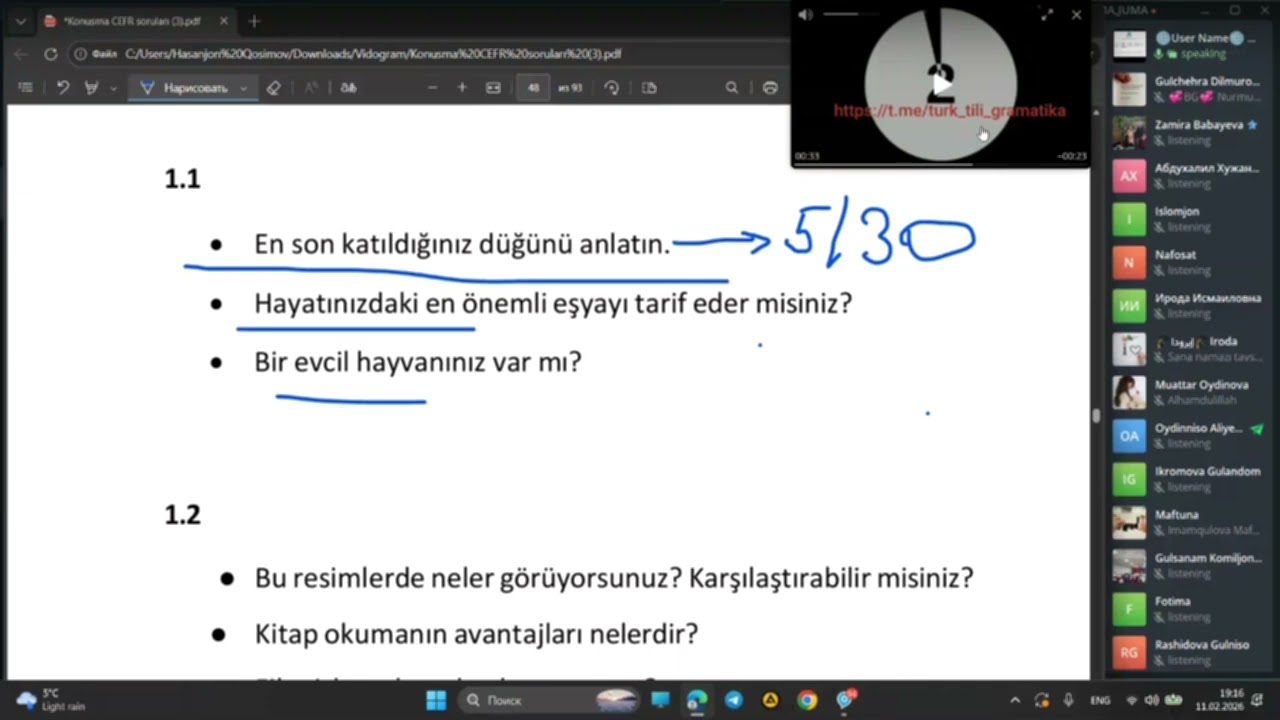Screen dimensions: 1280x720
Task: Refresh the browser page
Action: click(x=50, y=54)
